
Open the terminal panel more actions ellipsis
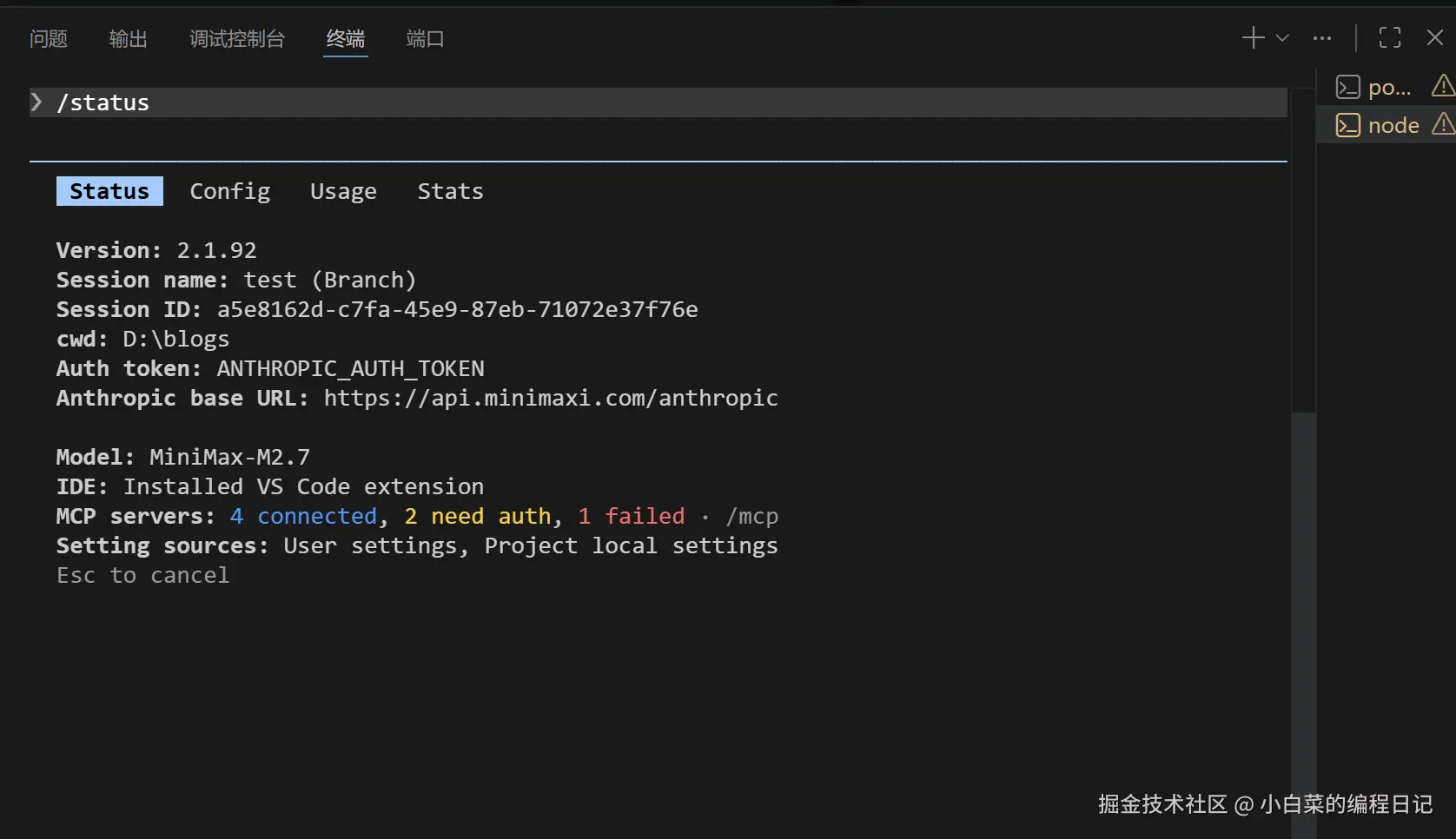[1322, 37]
